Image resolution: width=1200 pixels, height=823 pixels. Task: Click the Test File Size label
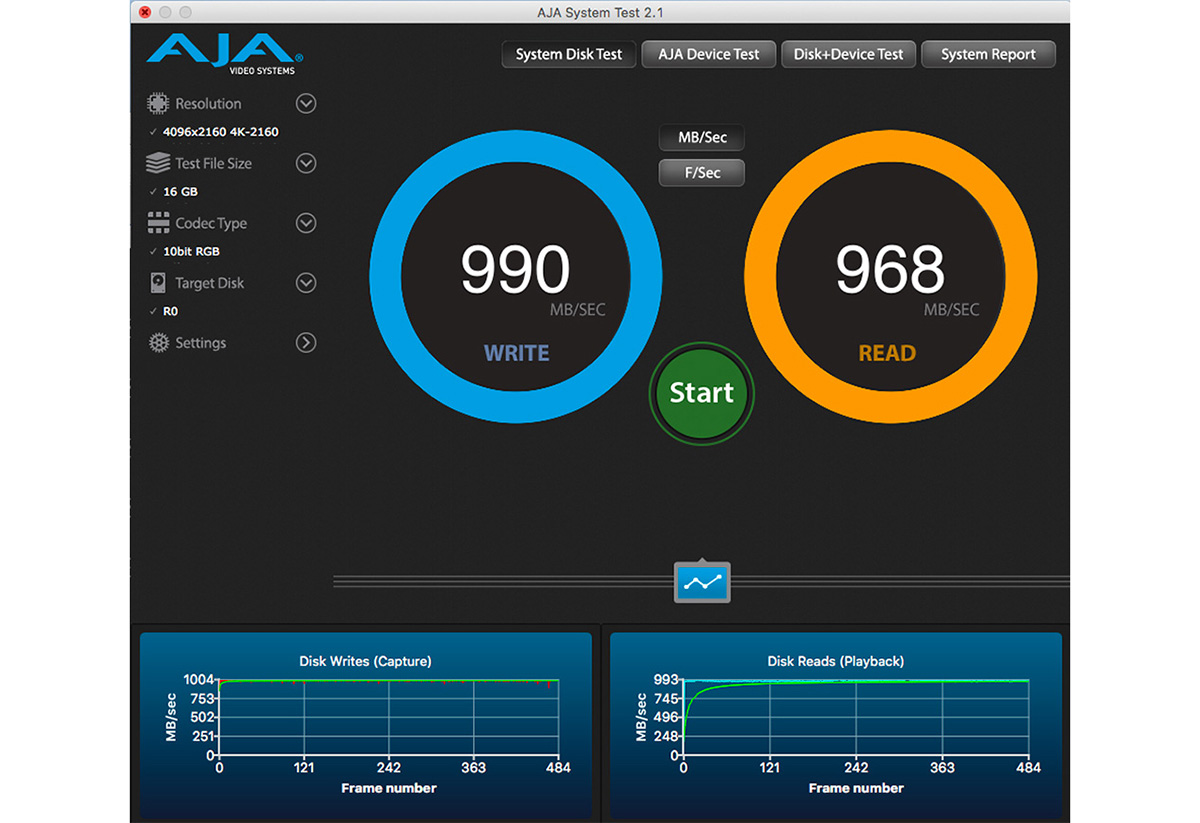point(213,163)
